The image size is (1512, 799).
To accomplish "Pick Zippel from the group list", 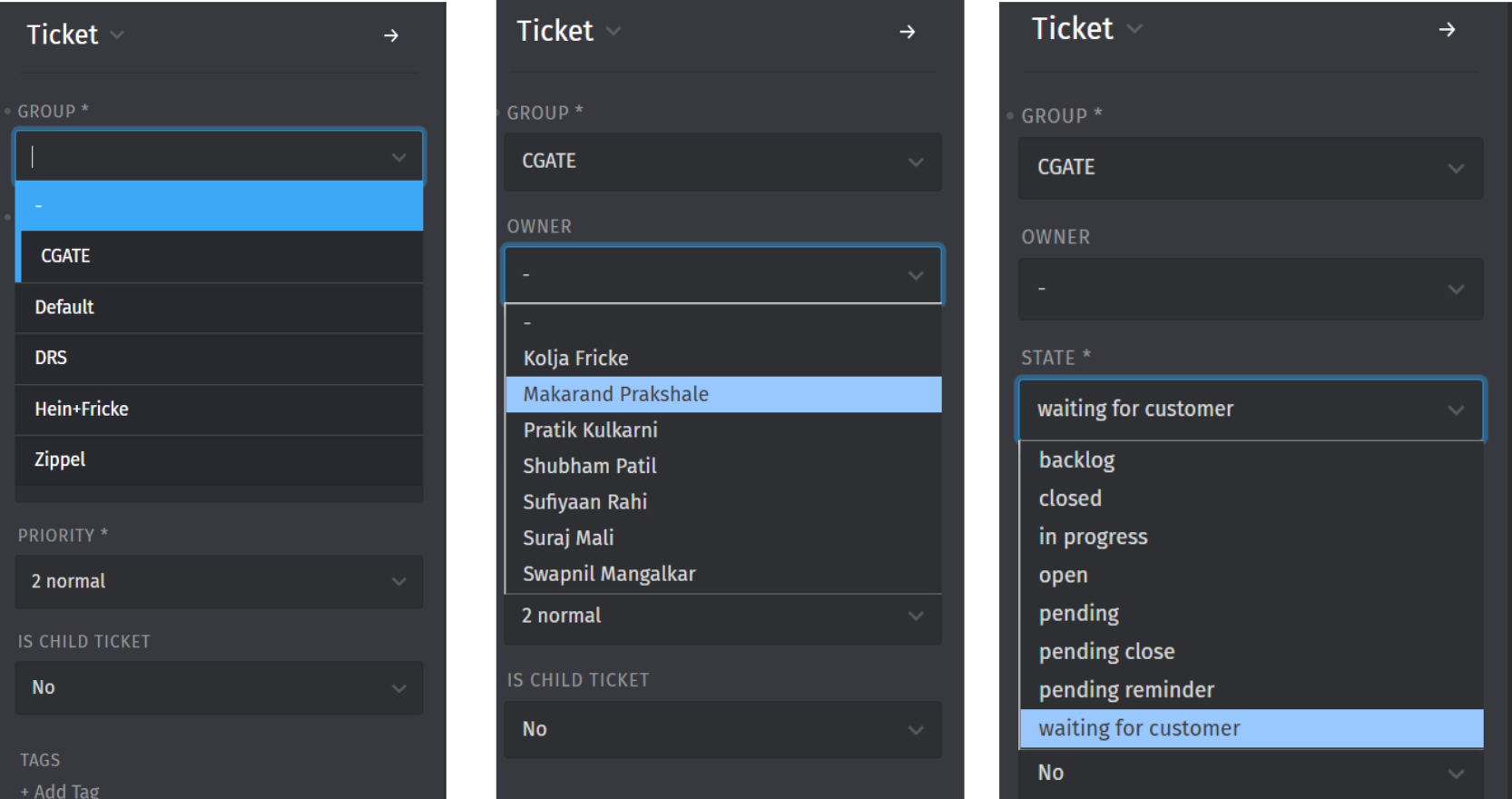I will [60, 459].
